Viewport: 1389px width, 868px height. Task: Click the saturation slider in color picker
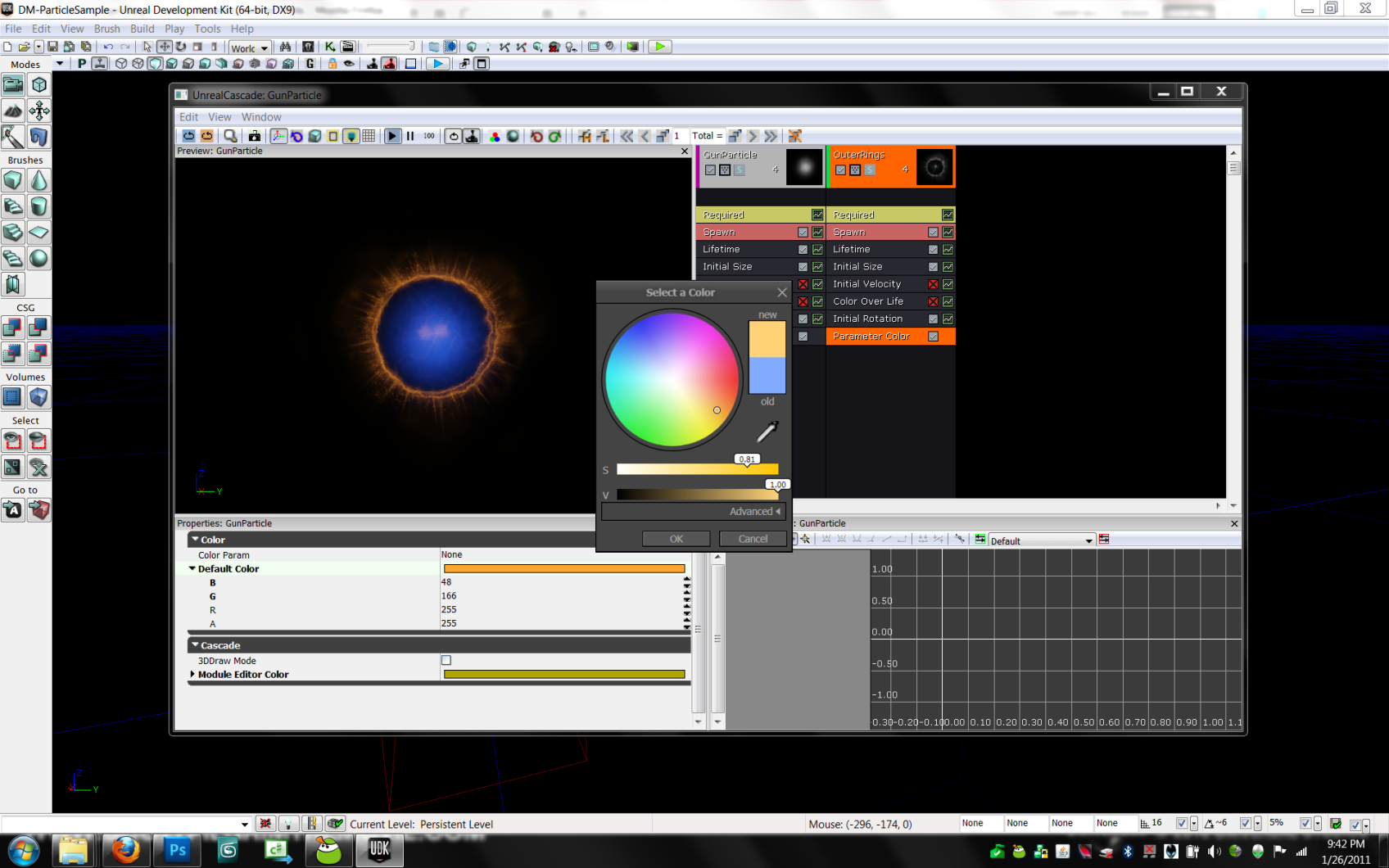(697, 469)
